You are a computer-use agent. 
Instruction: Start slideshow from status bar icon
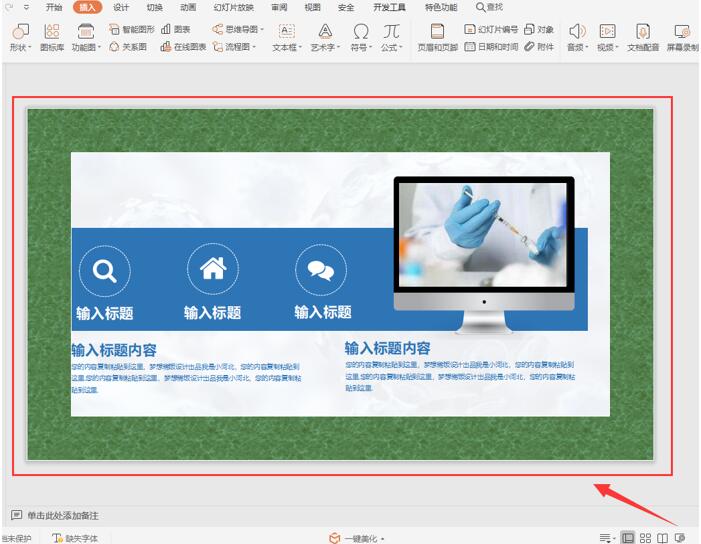pos(680,538)
